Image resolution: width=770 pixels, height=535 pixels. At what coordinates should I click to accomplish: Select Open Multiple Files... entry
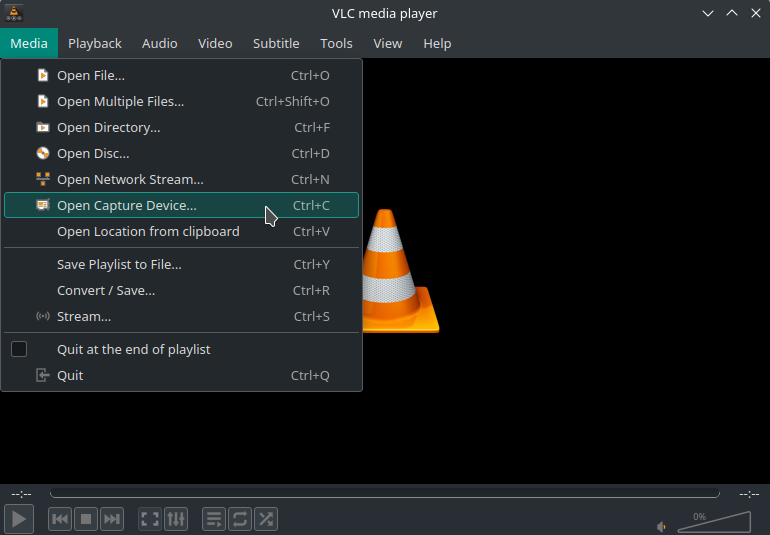pyautogui.click(x=182, y=101)
